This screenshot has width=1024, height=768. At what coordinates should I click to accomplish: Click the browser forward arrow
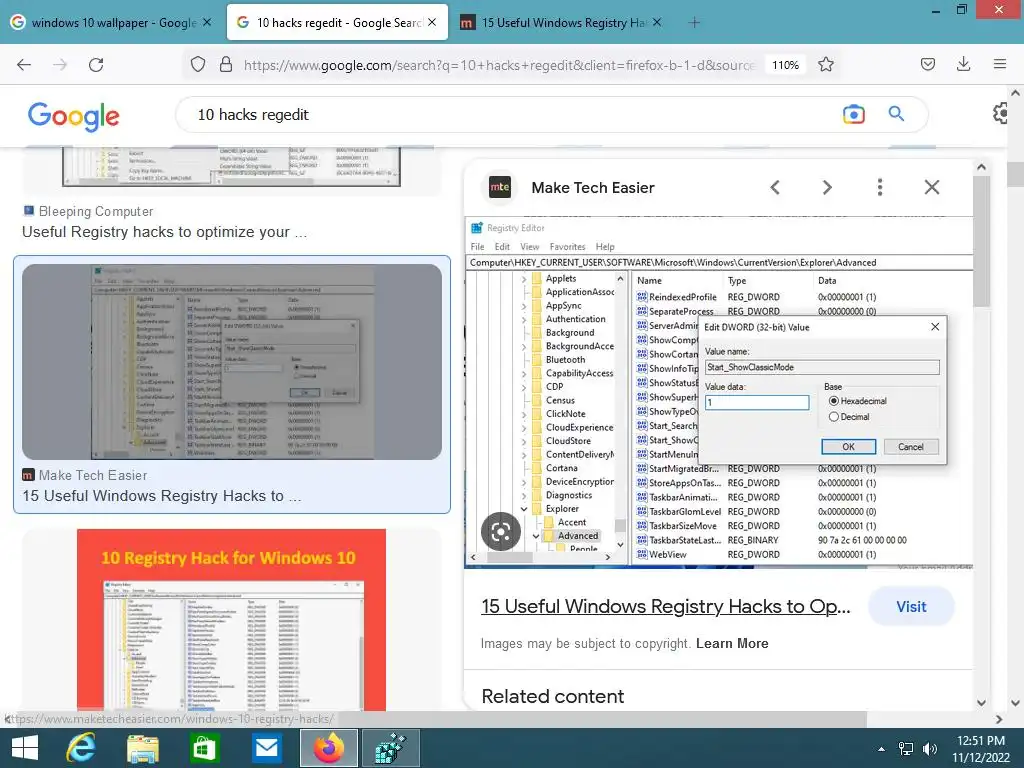pyautogui.click(x=60, y=65)
